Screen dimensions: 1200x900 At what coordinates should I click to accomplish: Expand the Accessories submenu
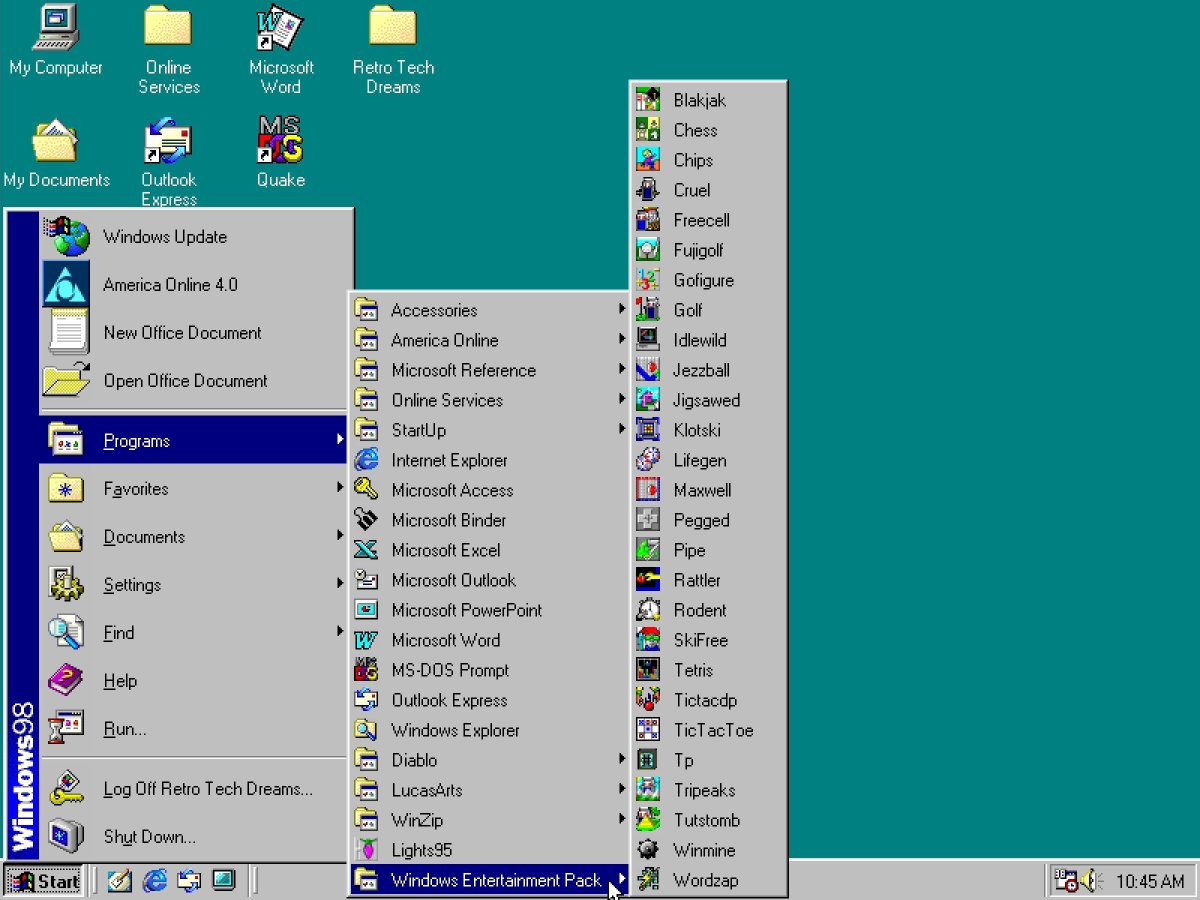(x=435, y=310)
